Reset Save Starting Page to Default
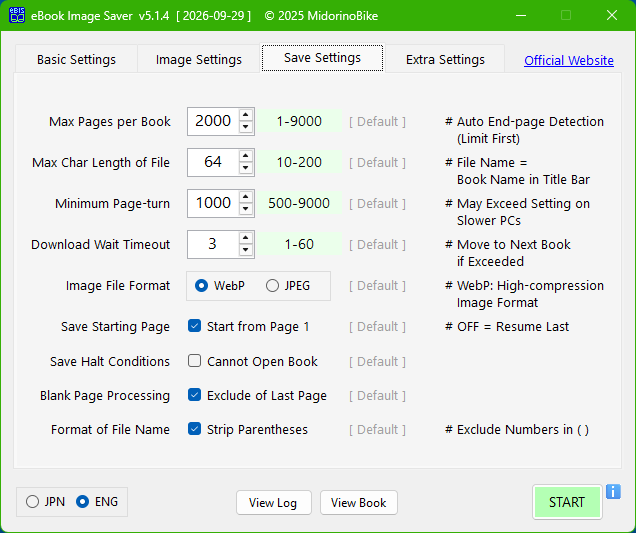 [377, 327]
